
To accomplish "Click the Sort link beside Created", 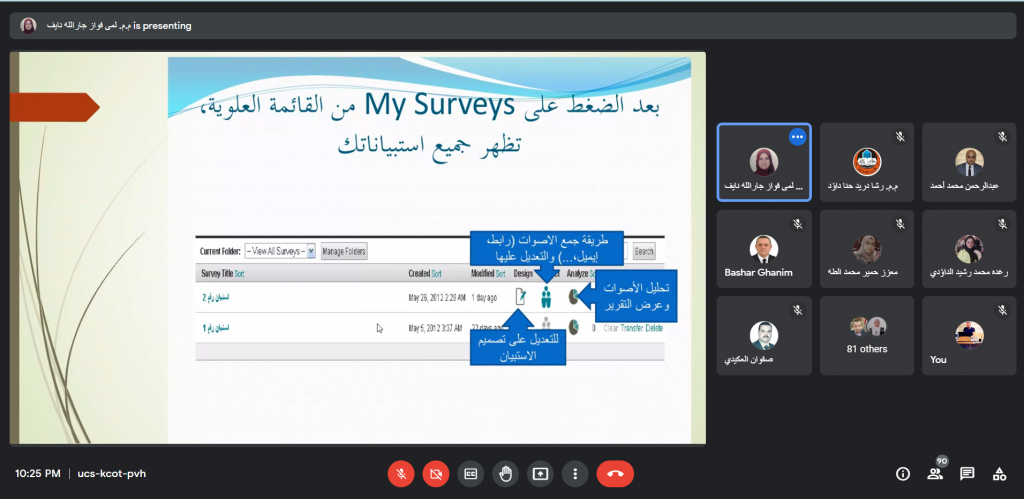I will click(x=438, y=273).
